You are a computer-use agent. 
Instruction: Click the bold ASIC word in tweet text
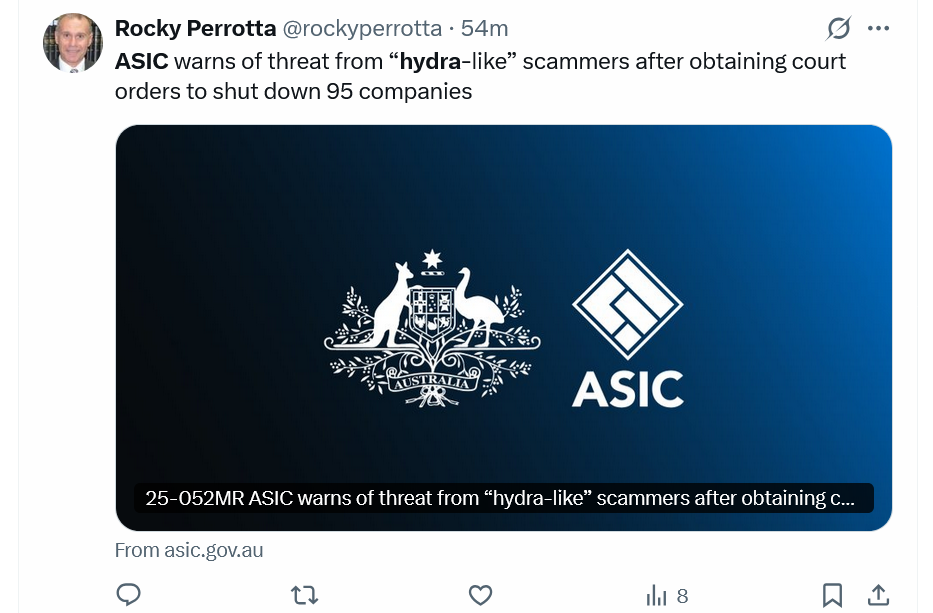tap(142, 61)
